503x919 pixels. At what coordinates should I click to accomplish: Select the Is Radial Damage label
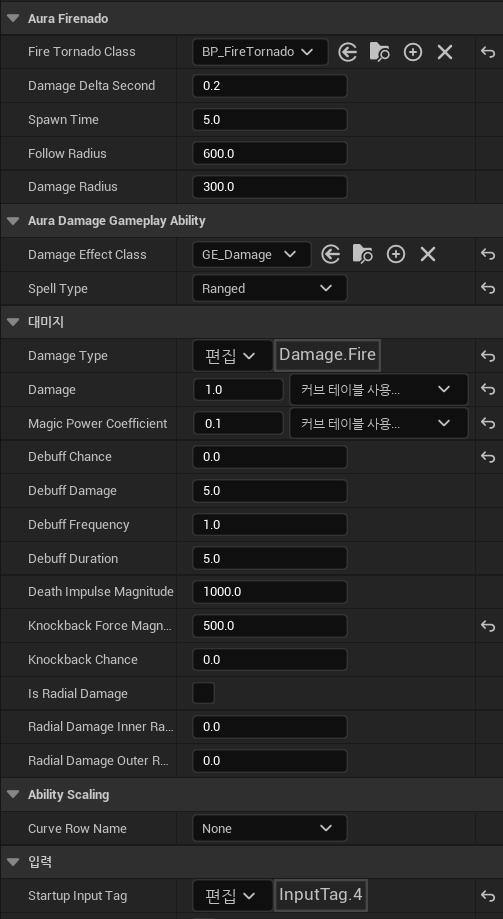[77, 693]
